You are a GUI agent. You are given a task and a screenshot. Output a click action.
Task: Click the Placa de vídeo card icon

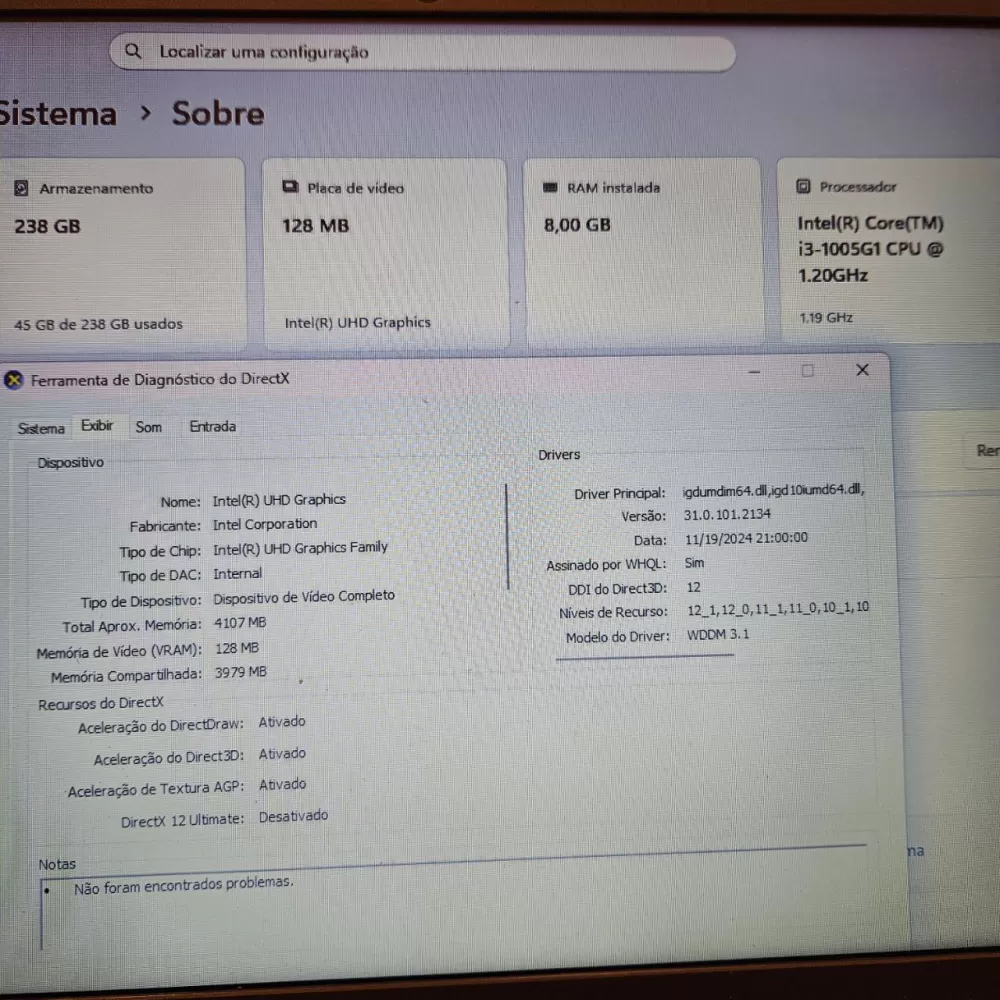point(290,187)
